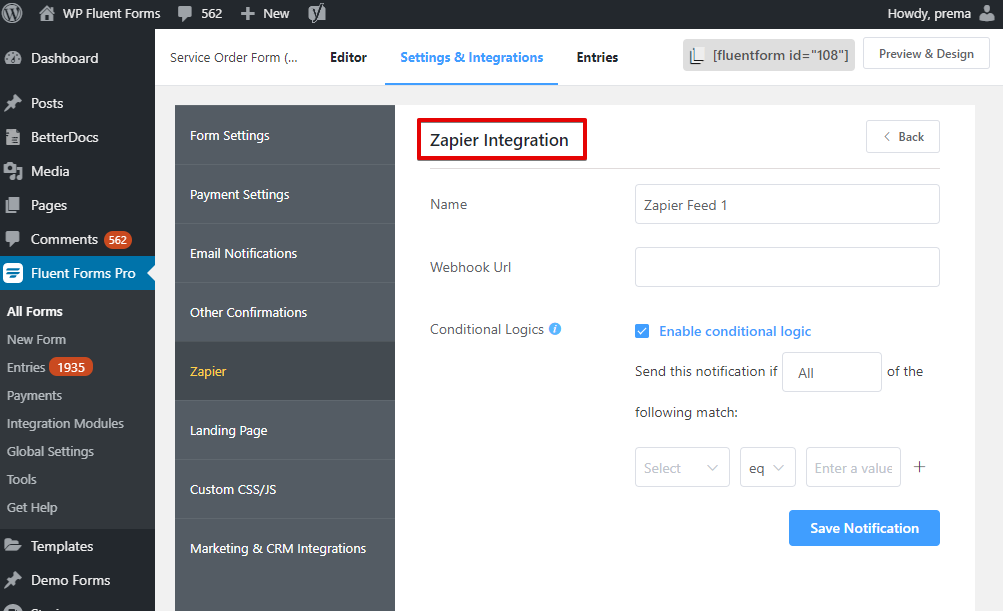Open the Yoast SEO icon in admin bar
Screen dimensions: 1003x611
click(x=317, y=13)
